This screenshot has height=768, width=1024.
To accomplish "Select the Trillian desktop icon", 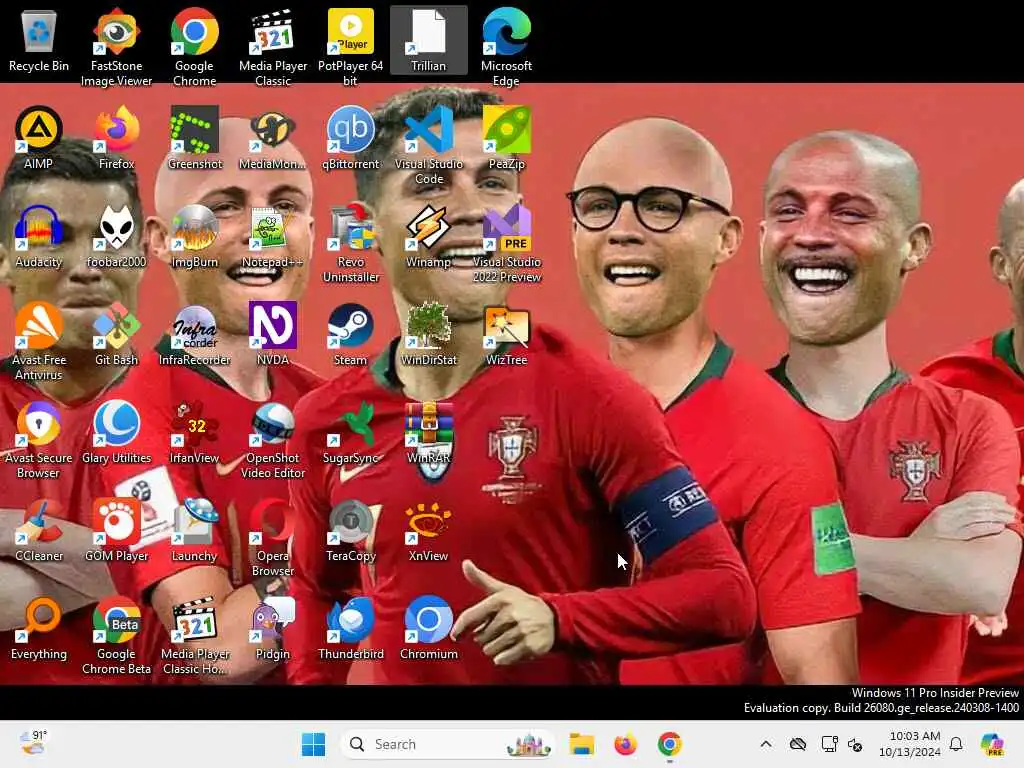I will pos(428,40).
